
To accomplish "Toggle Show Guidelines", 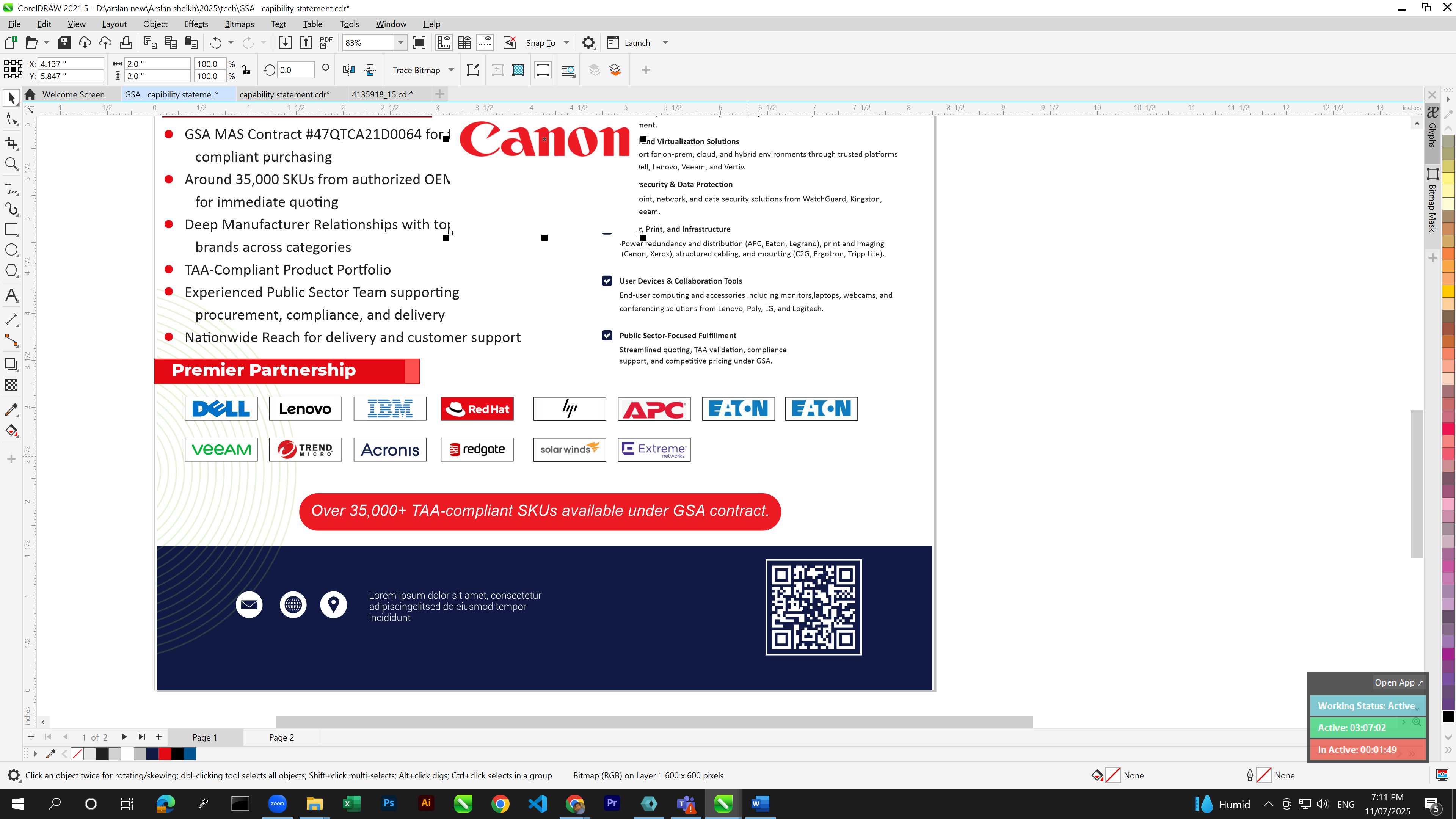I will click(x=485, y=43).
